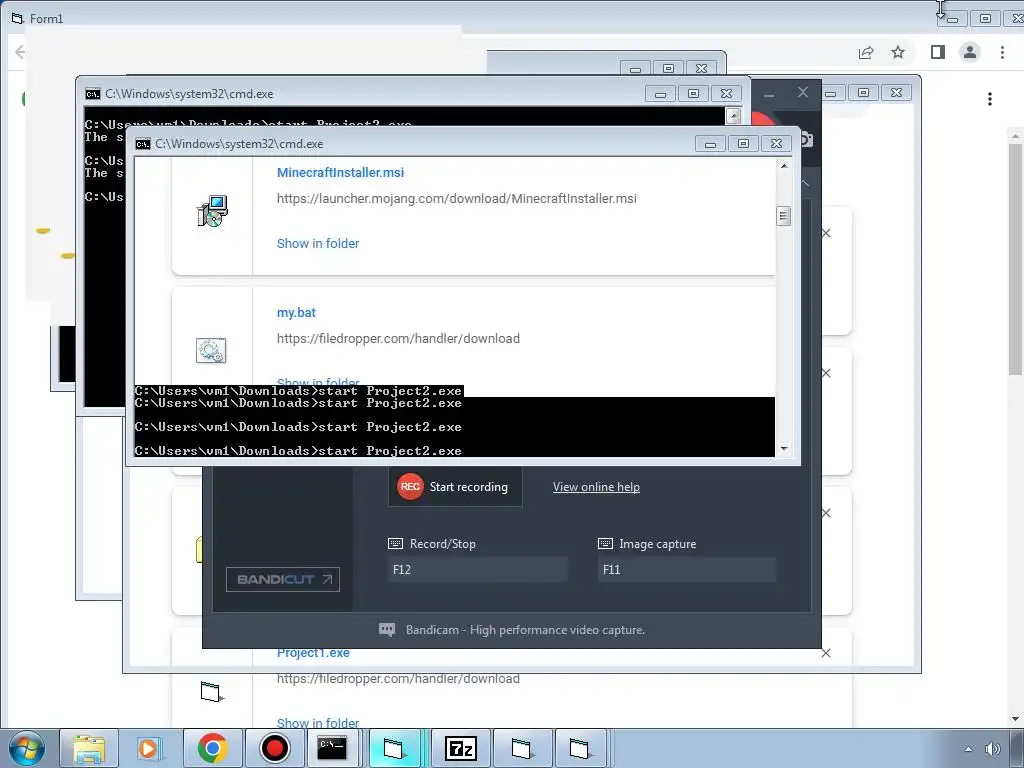Click the Project1.exe application icon
The height and width of the screenshot is (768, 1024).
[212, 692]
